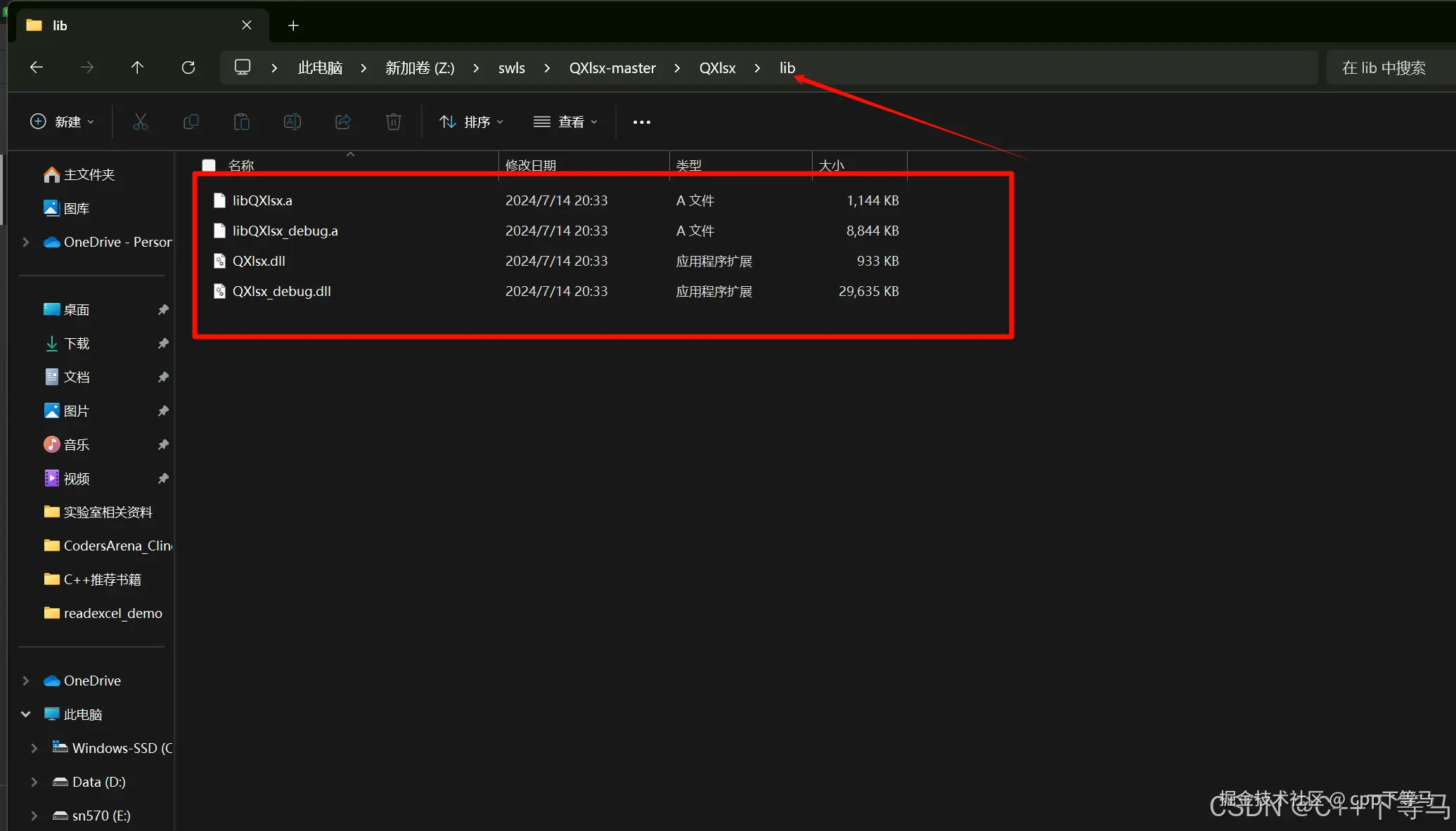Open a new tab with plus button
The image size is (1456, 831).
tap(293, 25)
